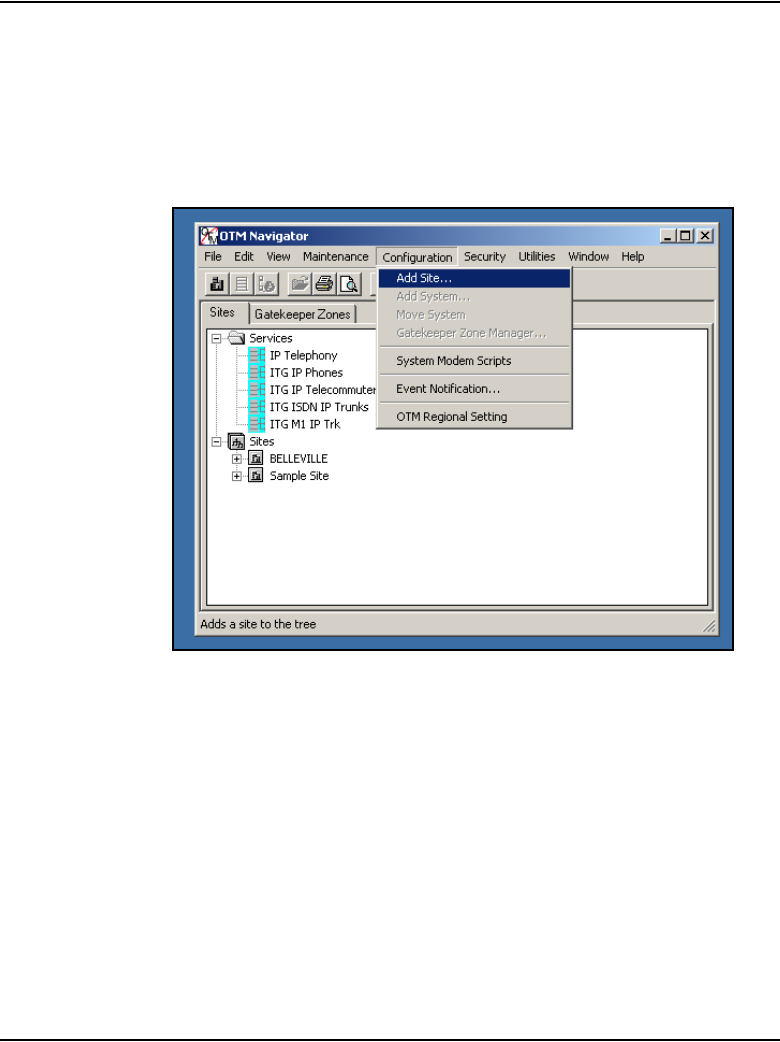This screenshot has height=1042, width=780.
Task: Click the Sites root node icon
Action: [237, 441]
